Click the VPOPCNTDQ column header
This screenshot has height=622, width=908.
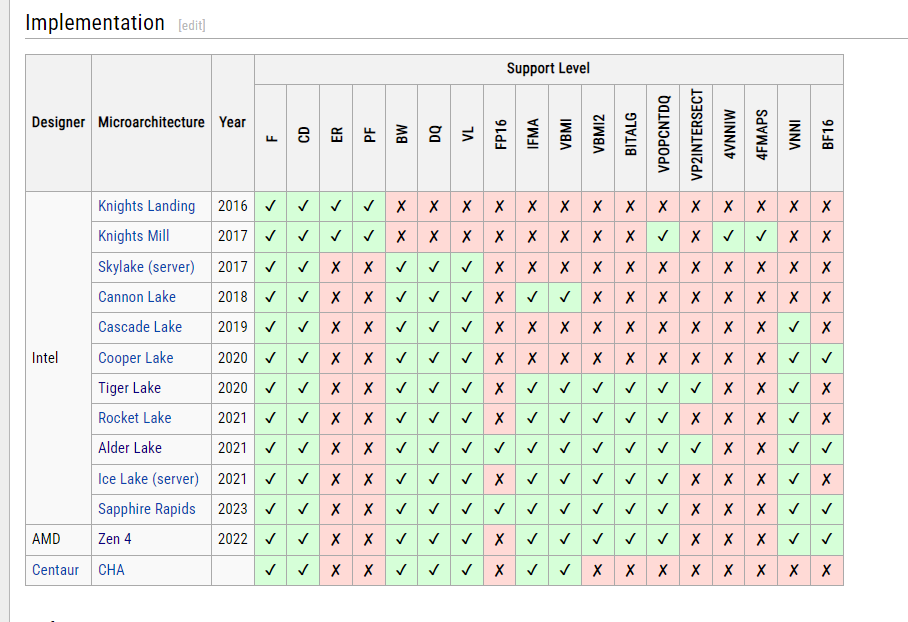pyautogui.click(x=663, y=136)
